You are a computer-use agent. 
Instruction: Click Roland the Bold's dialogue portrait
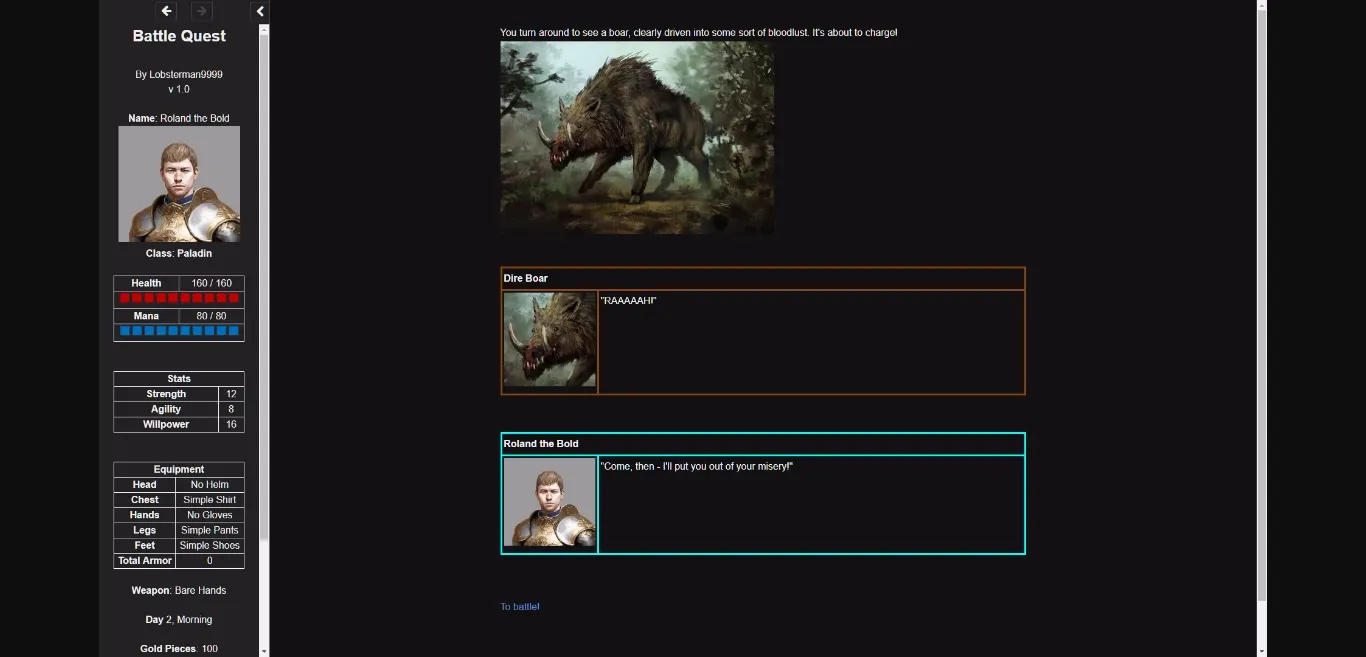(x=549, y=502)
